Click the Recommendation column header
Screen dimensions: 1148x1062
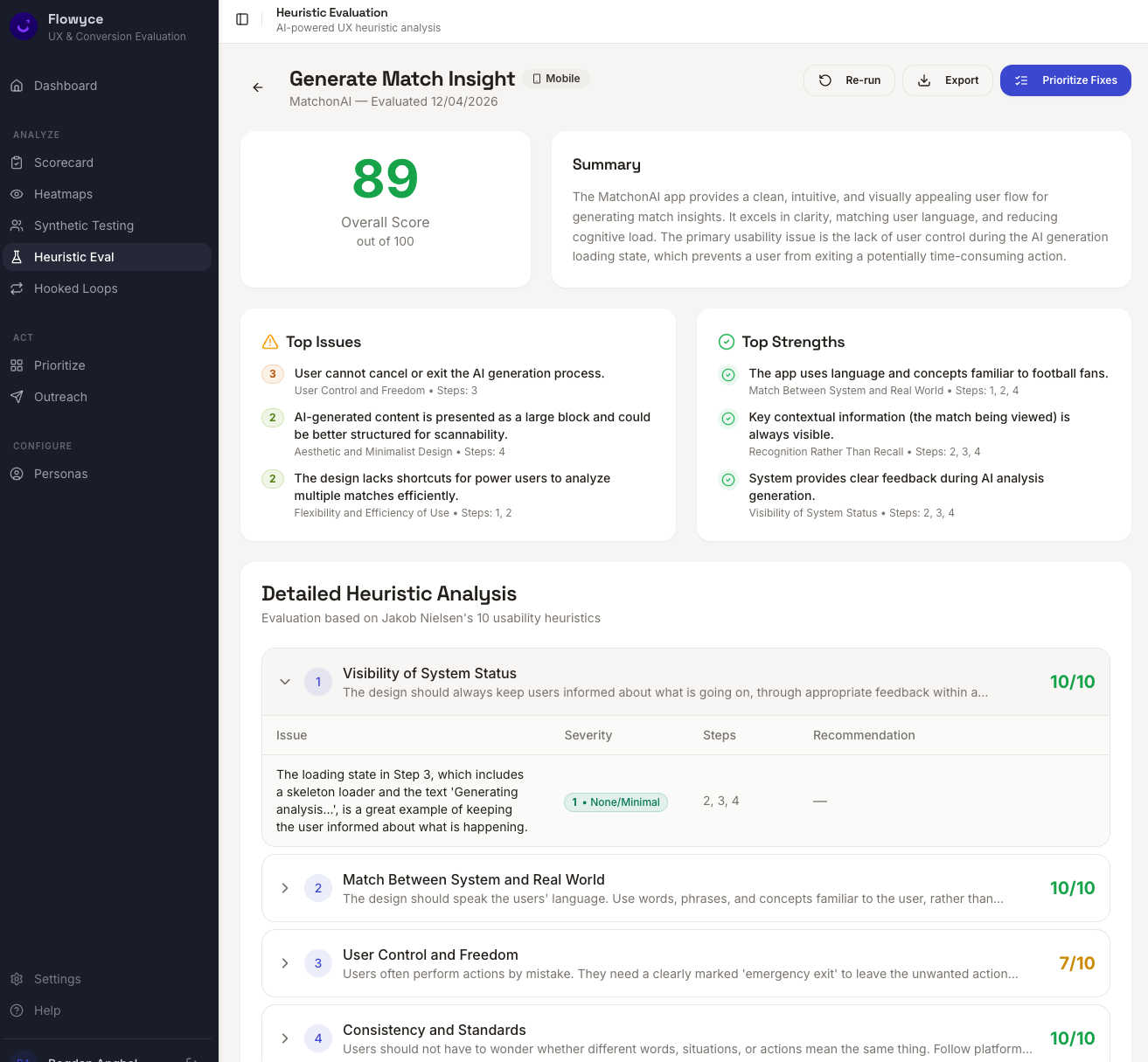point(864,735)
